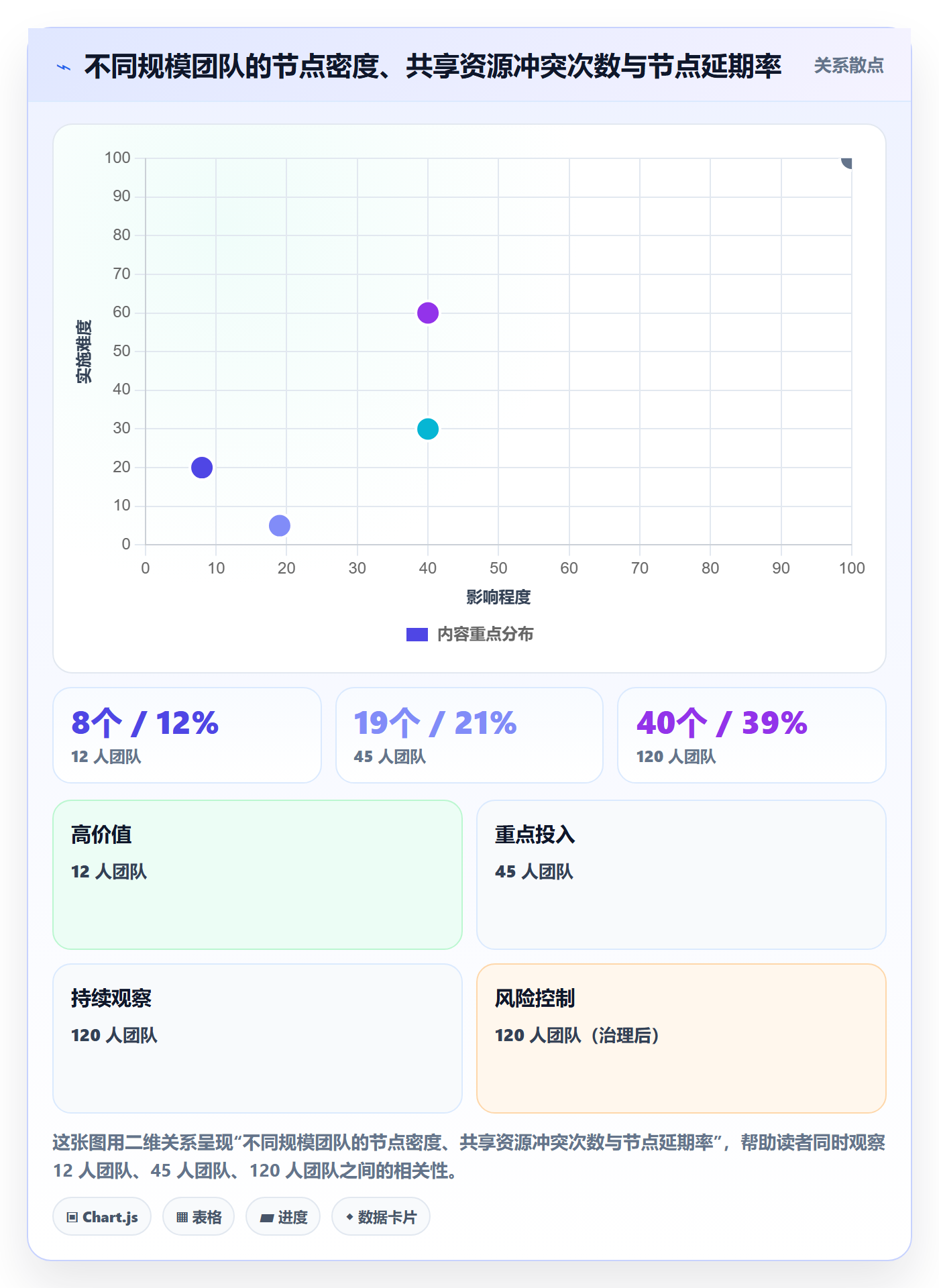Click the 影响程度 x-axis title
Image resolution: width=939 pixels, height=1288 pixels.
[498, 597]
